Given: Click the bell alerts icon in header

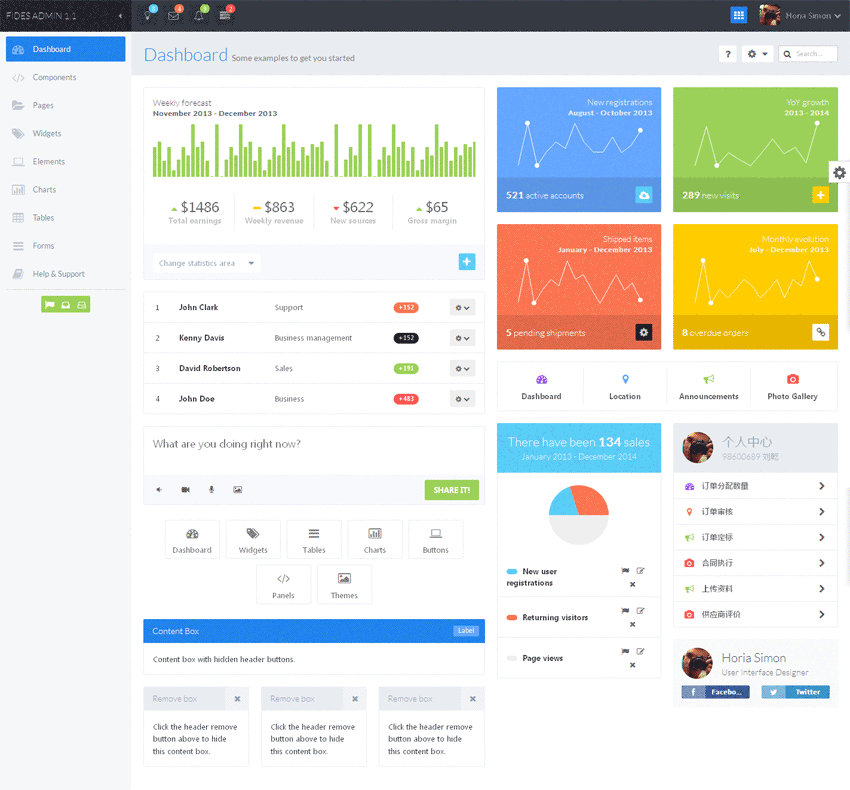Looking at the screenshot, I should 200,16.
